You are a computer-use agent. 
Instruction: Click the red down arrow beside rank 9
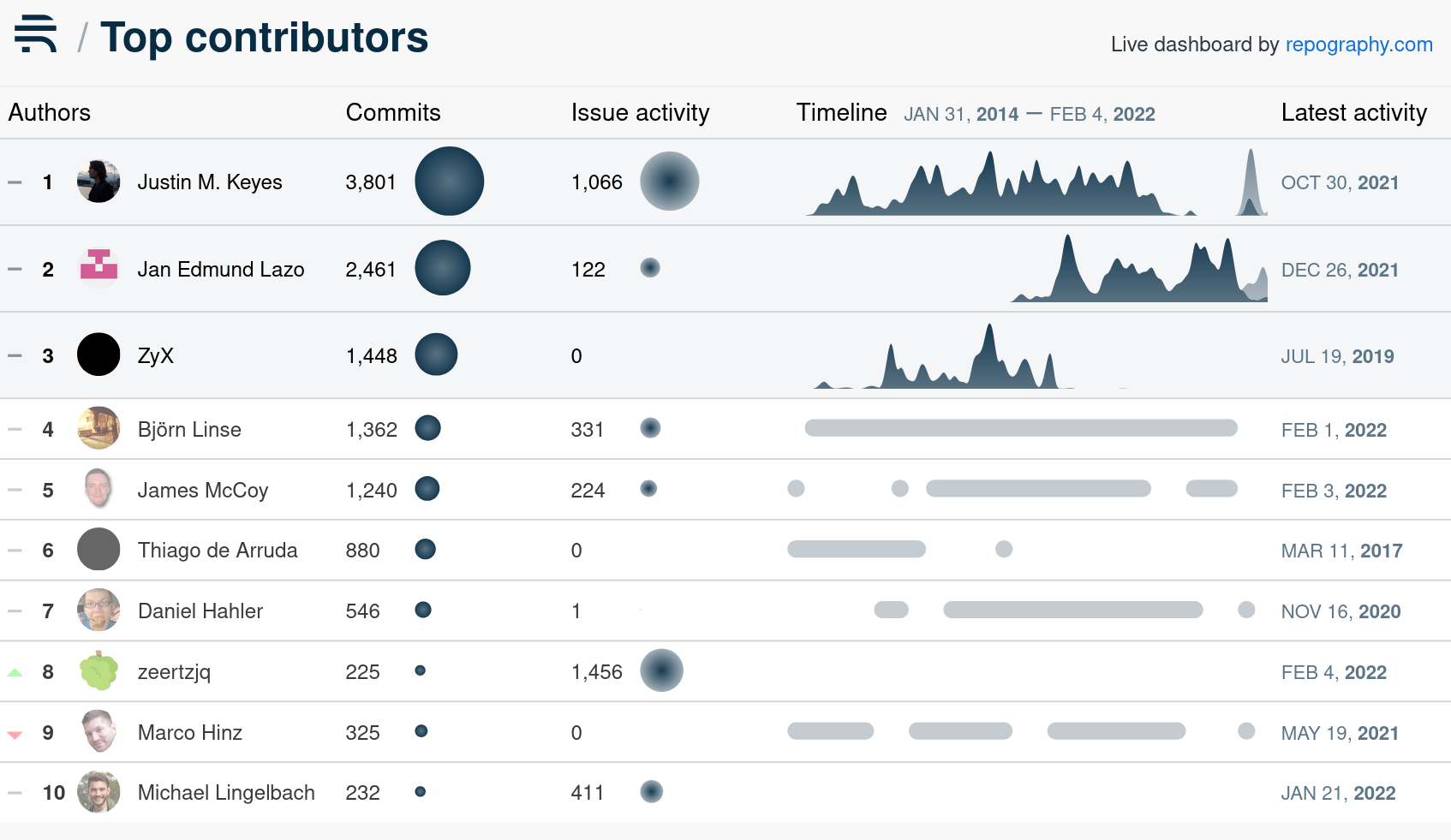click(15, 734)
